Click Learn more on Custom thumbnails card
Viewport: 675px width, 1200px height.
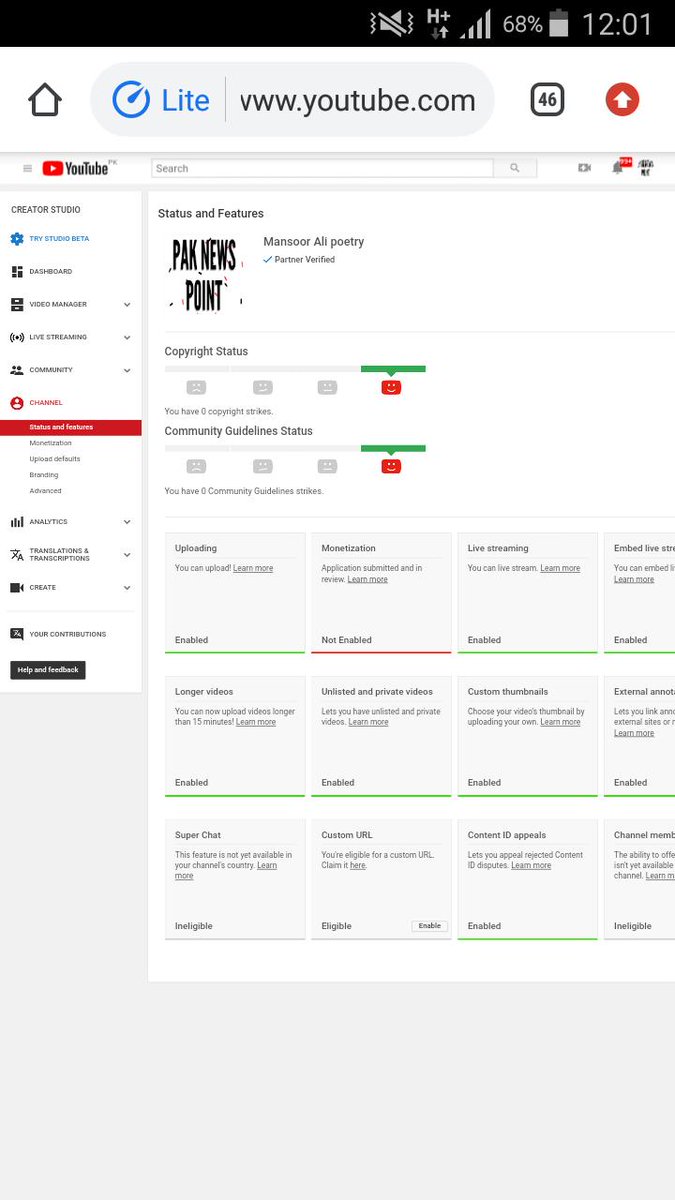coord(560,722)
